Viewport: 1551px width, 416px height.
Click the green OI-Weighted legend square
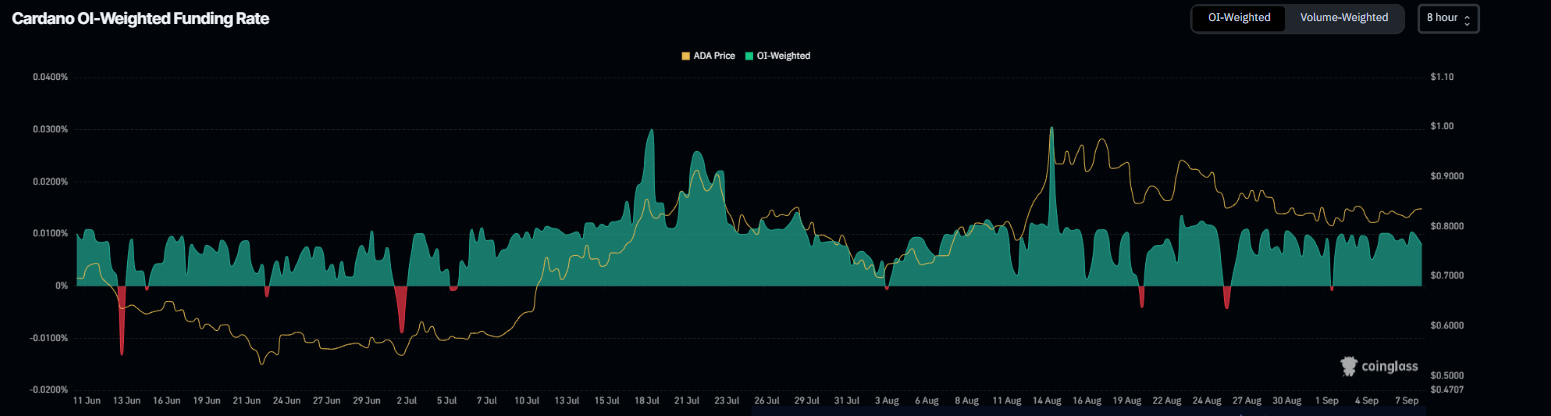749,56
